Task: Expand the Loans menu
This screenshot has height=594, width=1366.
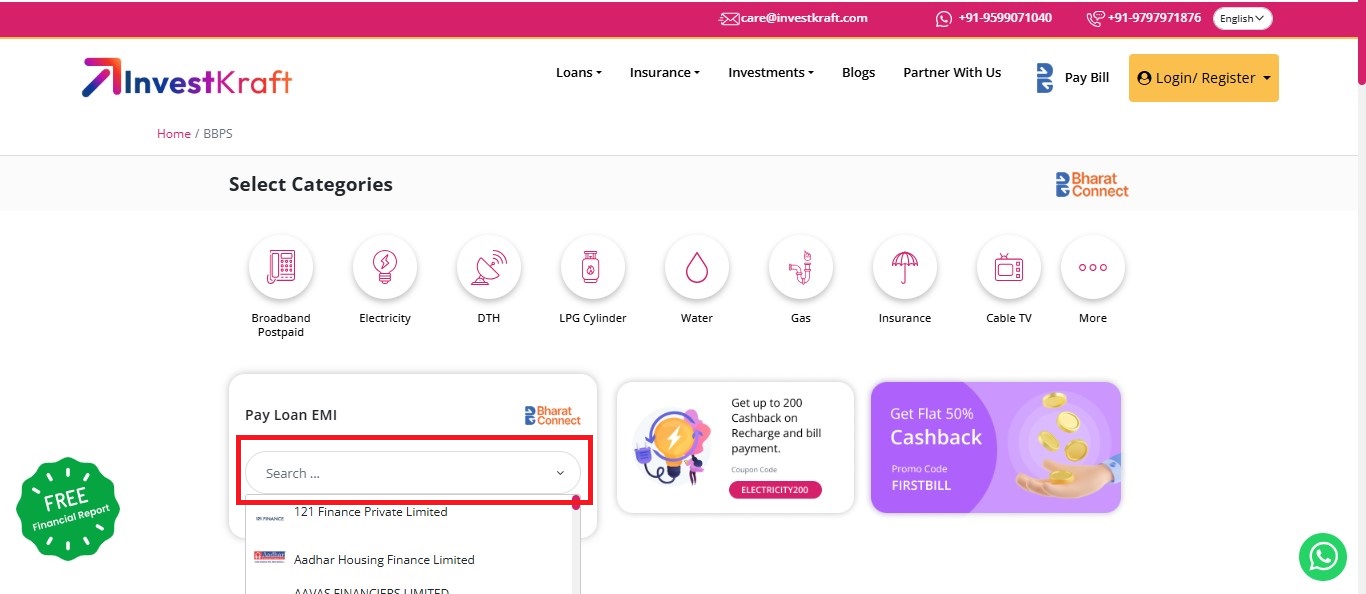Action: pyautogui.click(x=579, y=73)
